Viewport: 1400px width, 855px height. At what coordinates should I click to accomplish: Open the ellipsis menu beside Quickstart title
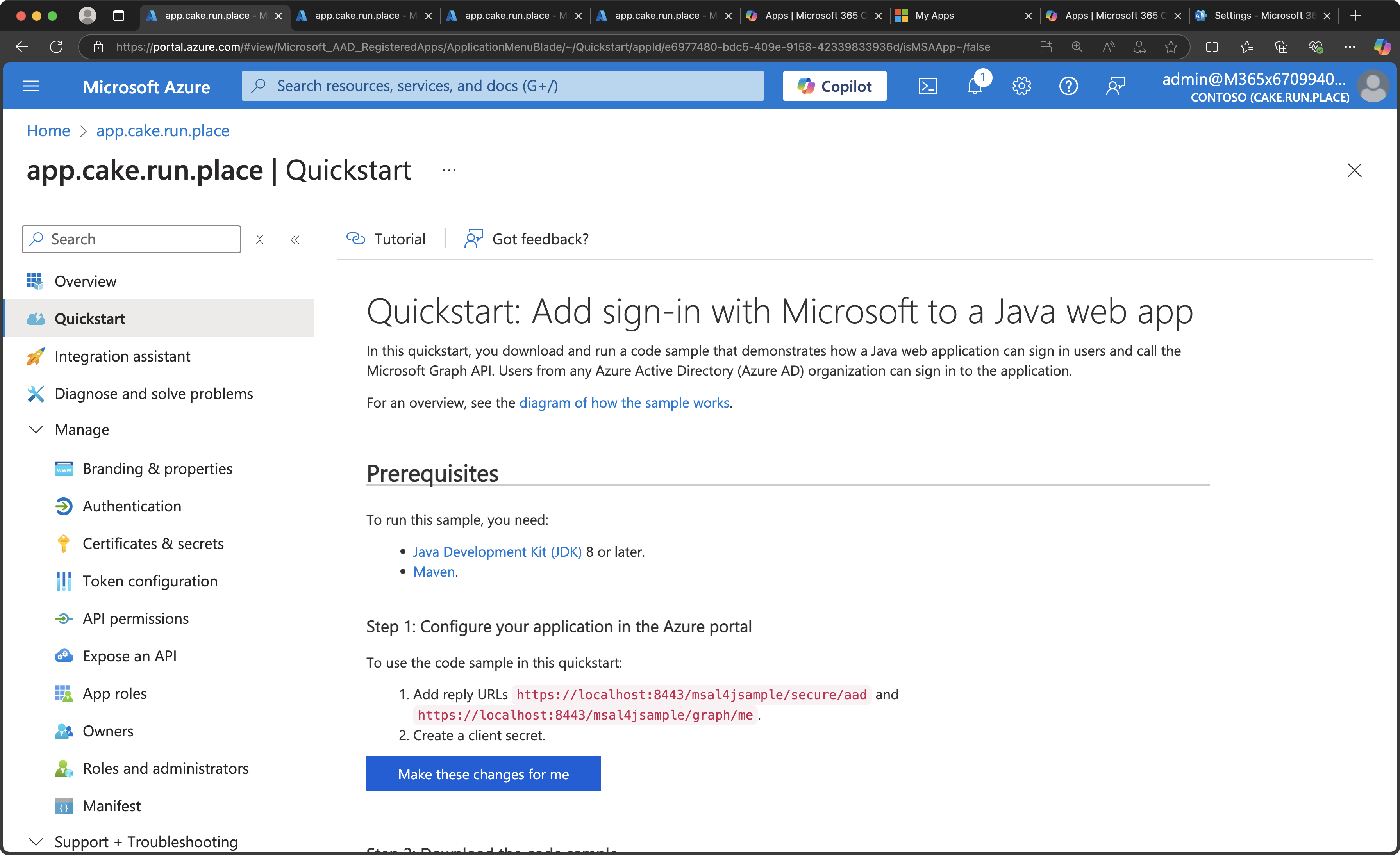[449, 170]
